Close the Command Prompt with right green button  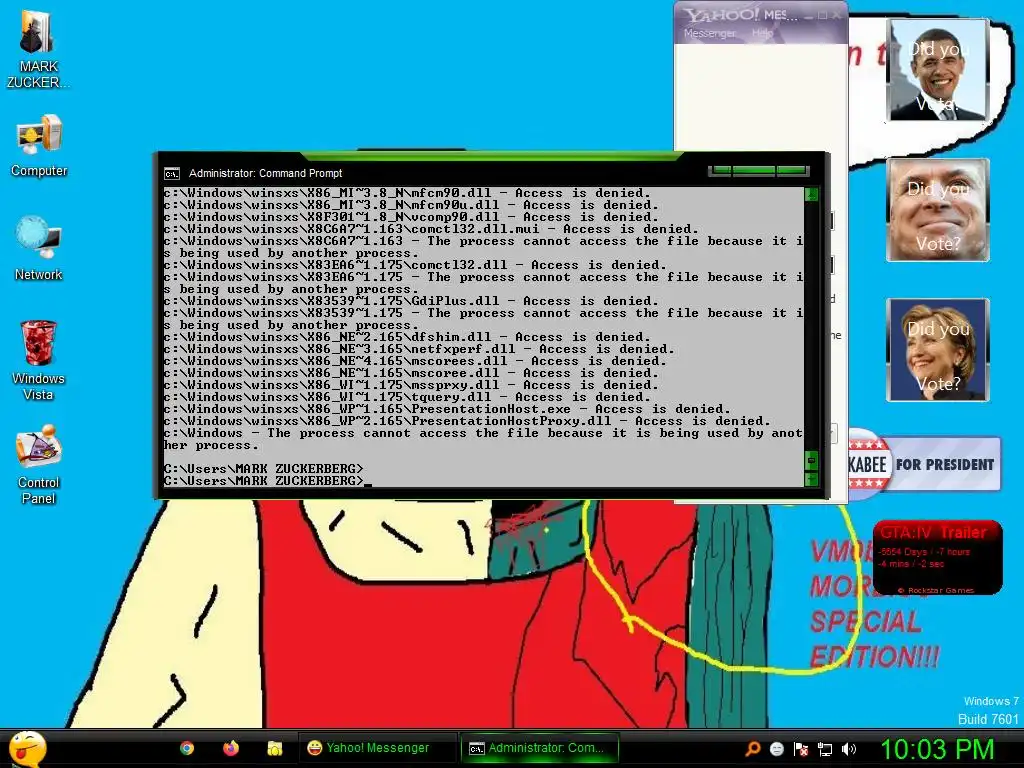tap(792, 170)
